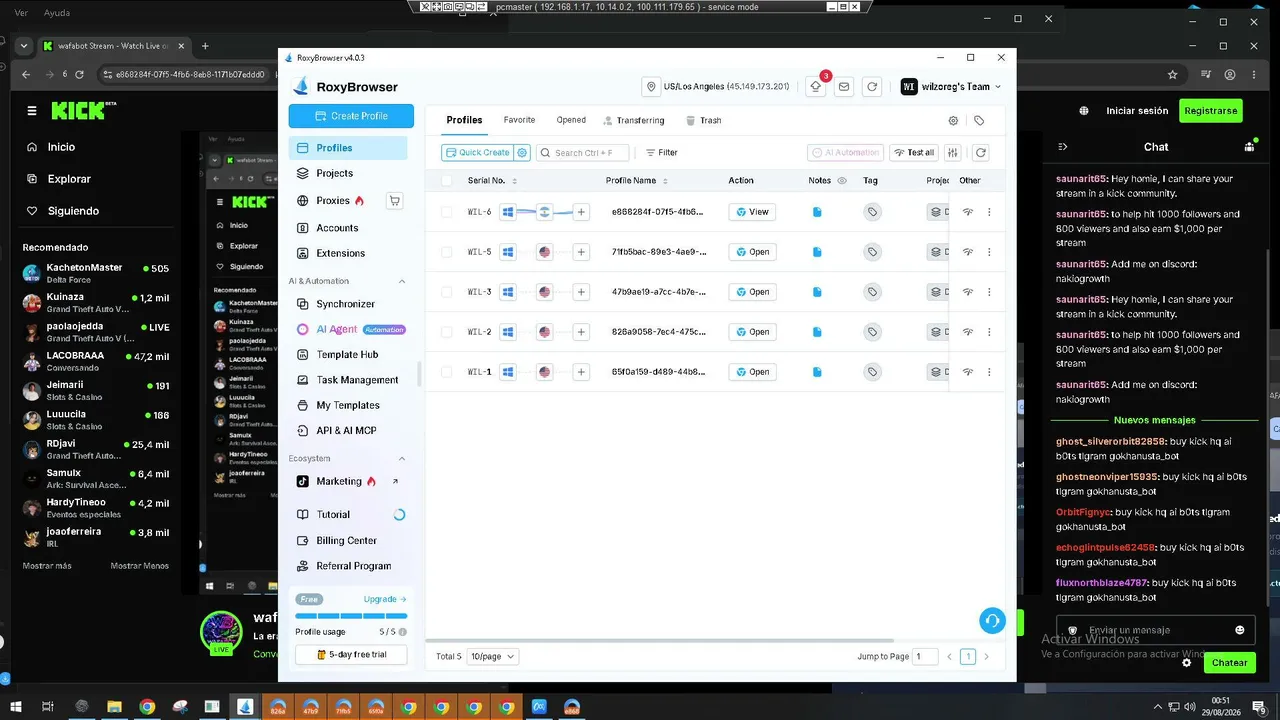The image size is (1280, 720).
Task: Switch to the Trash tab
Action: click(704, 120)
